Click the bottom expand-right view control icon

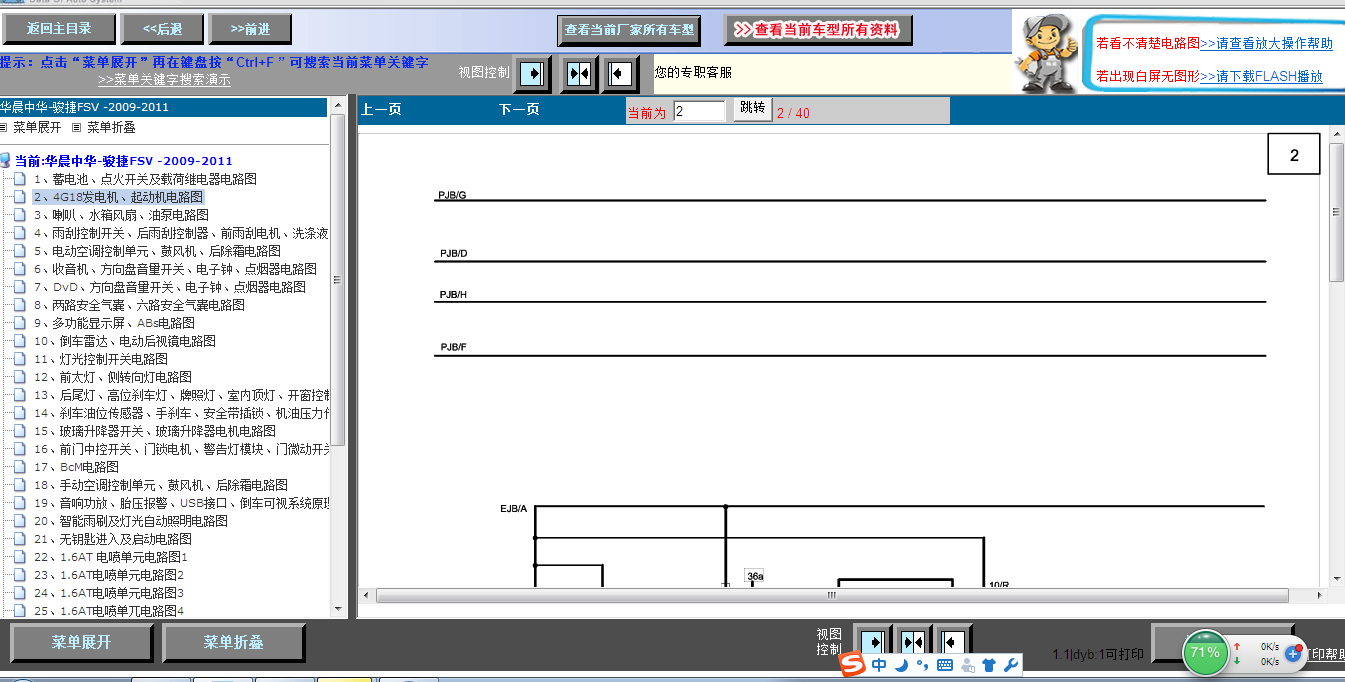(x=872, y=642)
